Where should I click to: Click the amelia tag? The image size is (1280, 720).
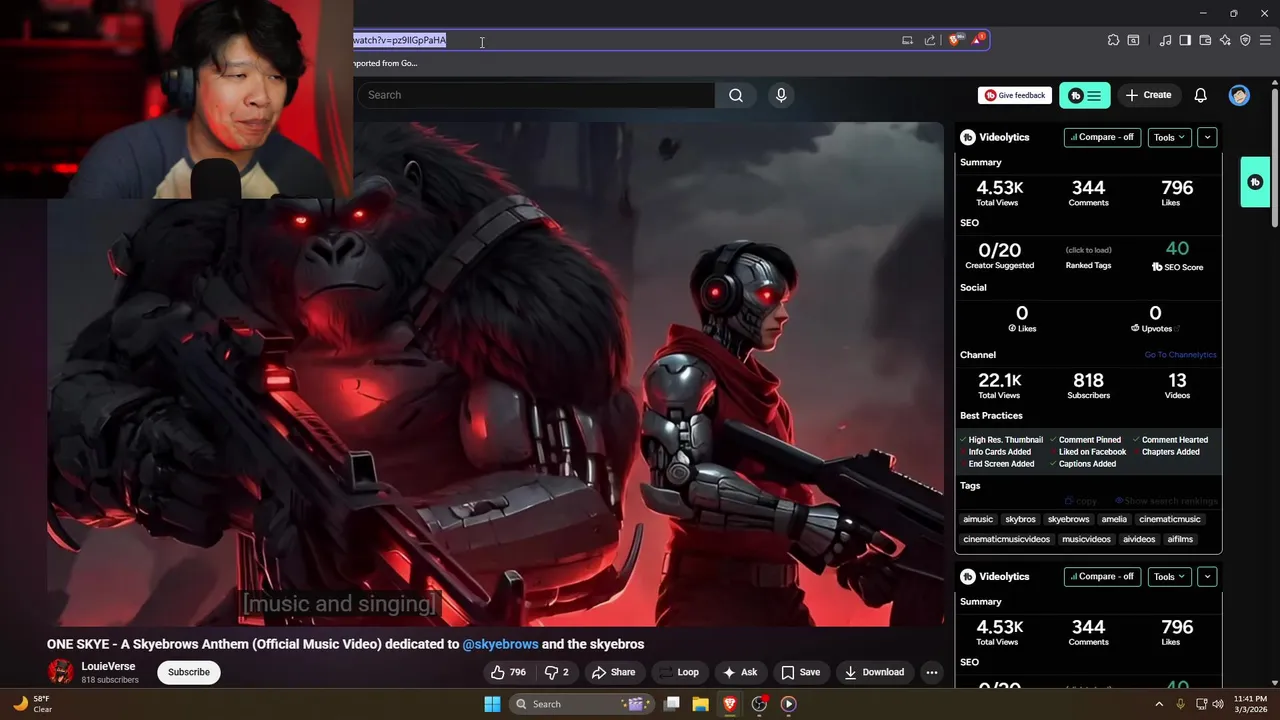[1114, 519]
